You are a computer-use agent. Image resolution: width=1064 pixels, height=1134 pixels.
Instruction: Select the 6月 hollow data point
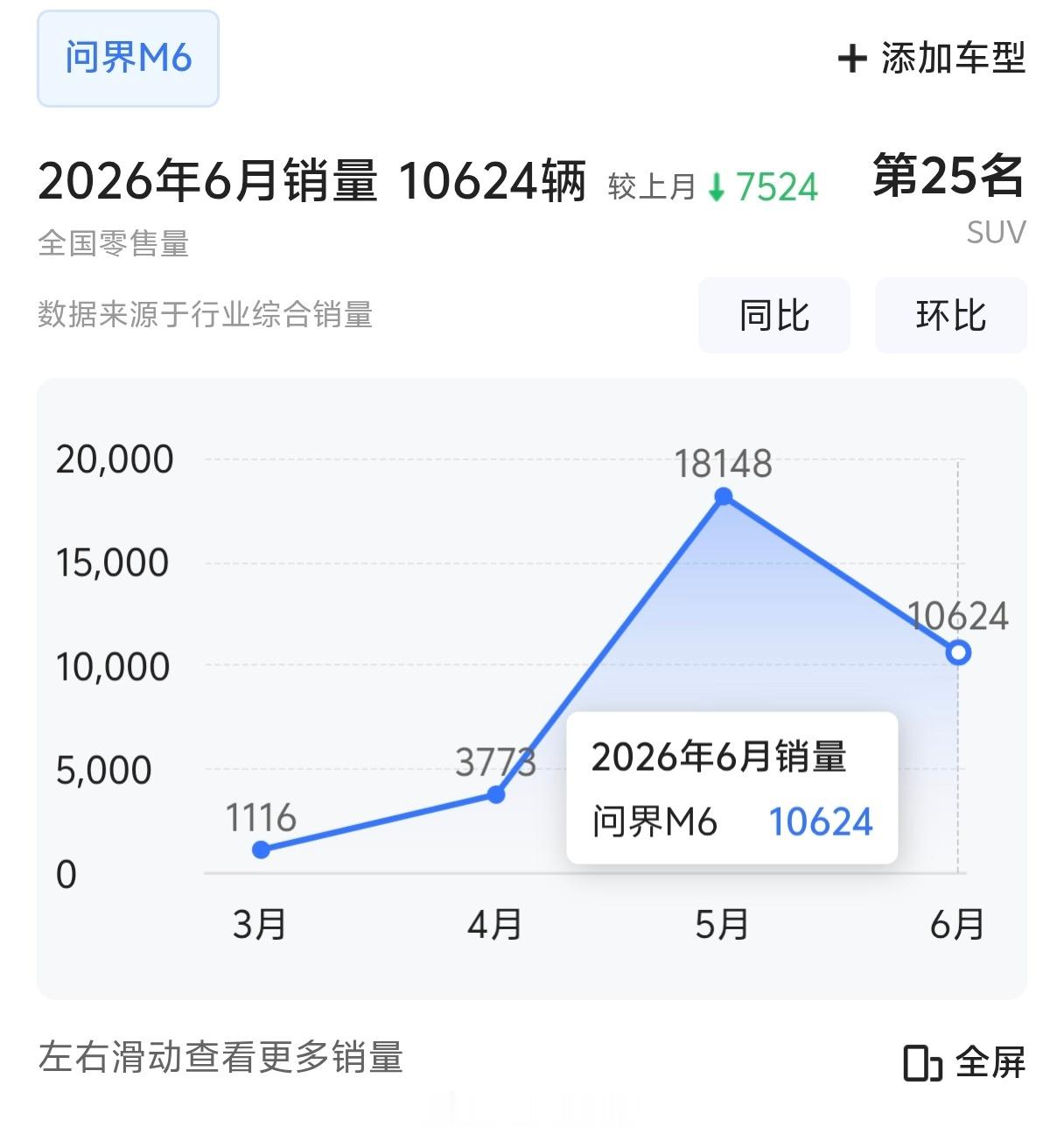(x=959, y=653)
